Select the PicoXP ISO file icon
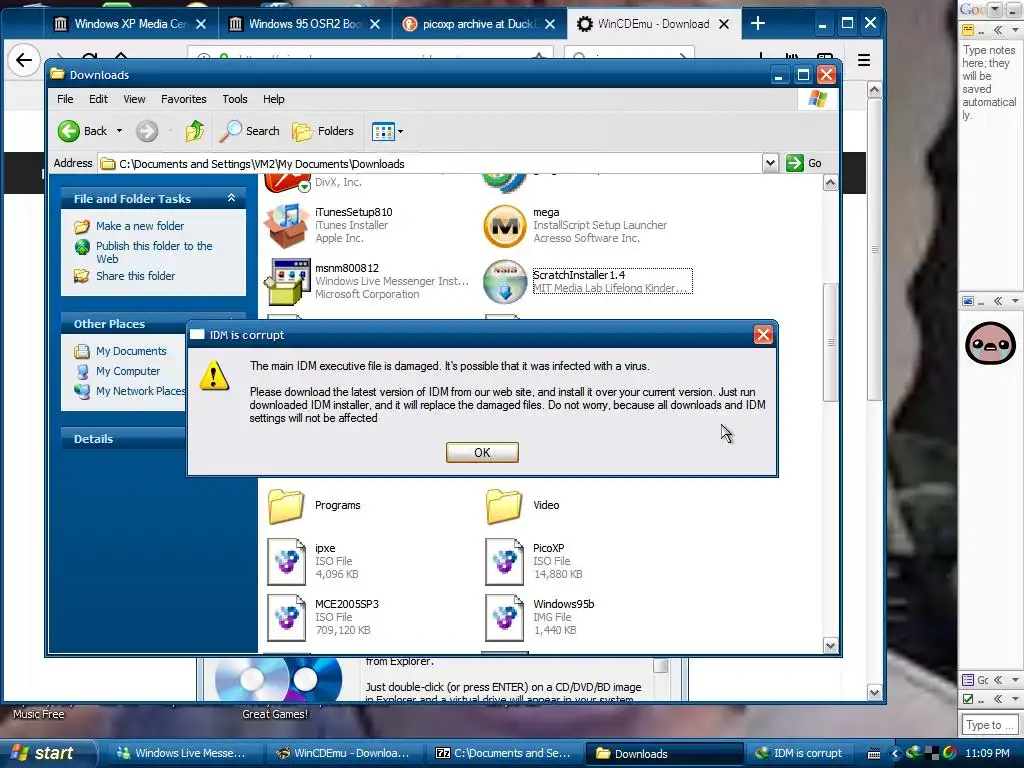 [x=504, y=562]
